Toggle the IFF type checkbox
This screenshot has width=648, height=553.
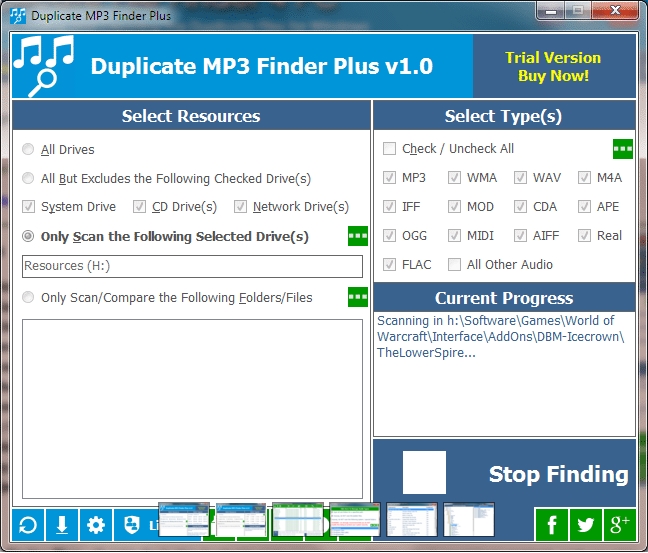(389, 206)
